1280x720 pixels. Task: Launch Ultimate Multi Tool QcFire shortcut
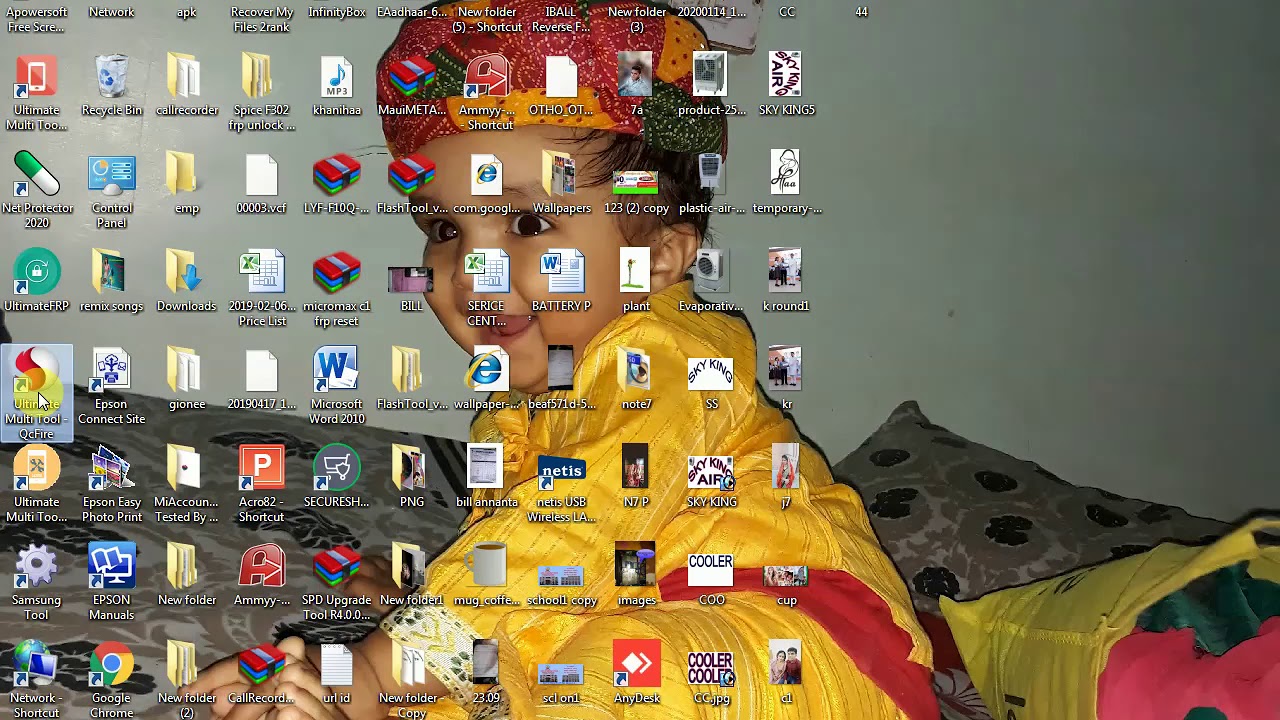point(37,372)
